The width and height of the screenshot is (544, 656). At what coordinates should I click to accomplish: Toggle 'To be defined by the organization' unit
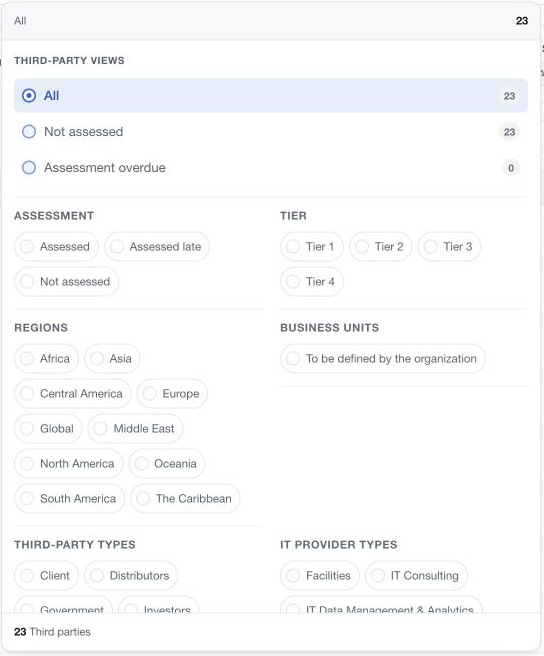[383, 359]
